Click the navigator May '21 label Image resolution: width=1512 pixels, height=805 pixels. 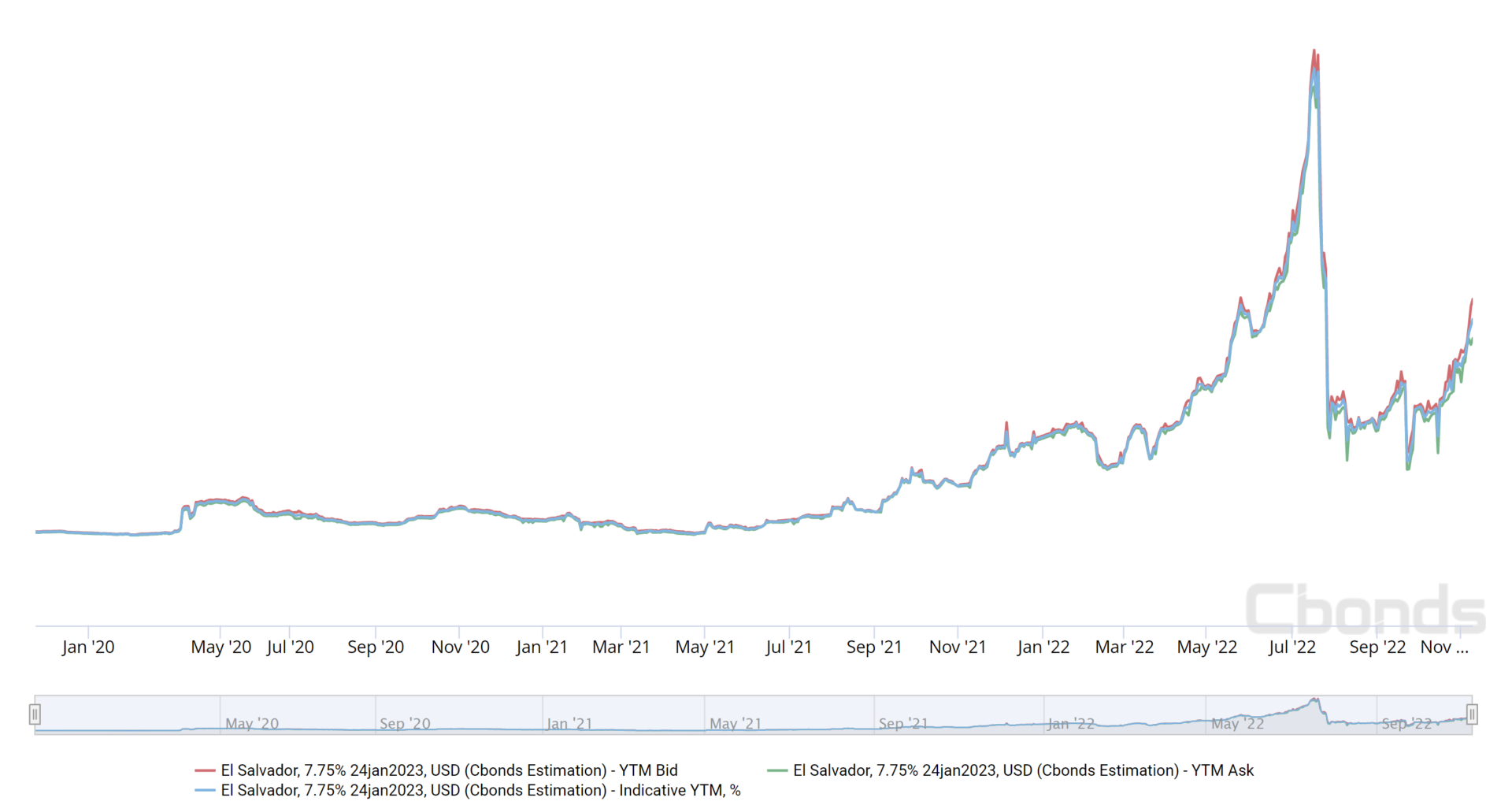736,723
